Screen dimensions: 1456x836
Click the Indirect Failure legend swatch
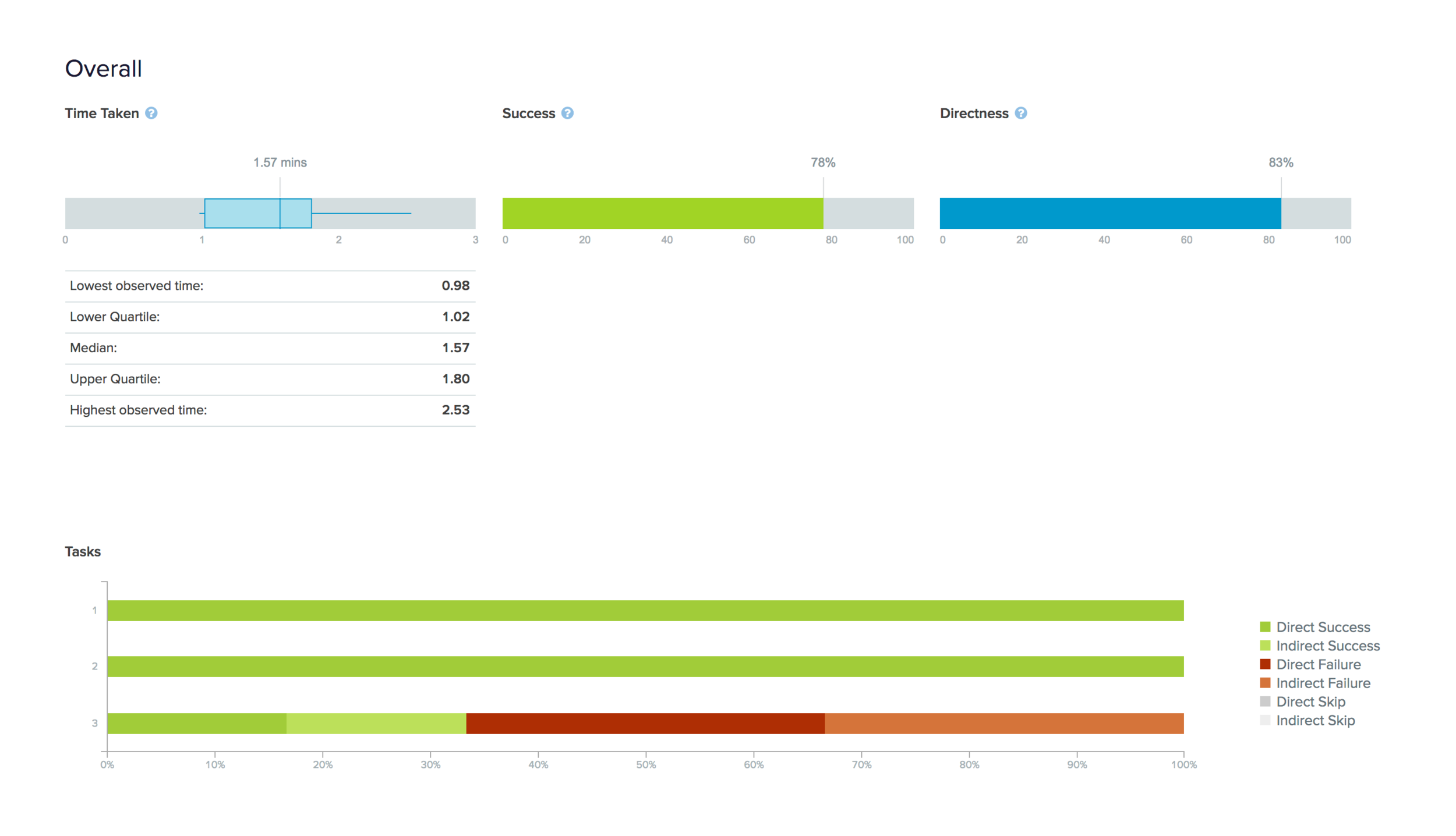point(1264,683)
